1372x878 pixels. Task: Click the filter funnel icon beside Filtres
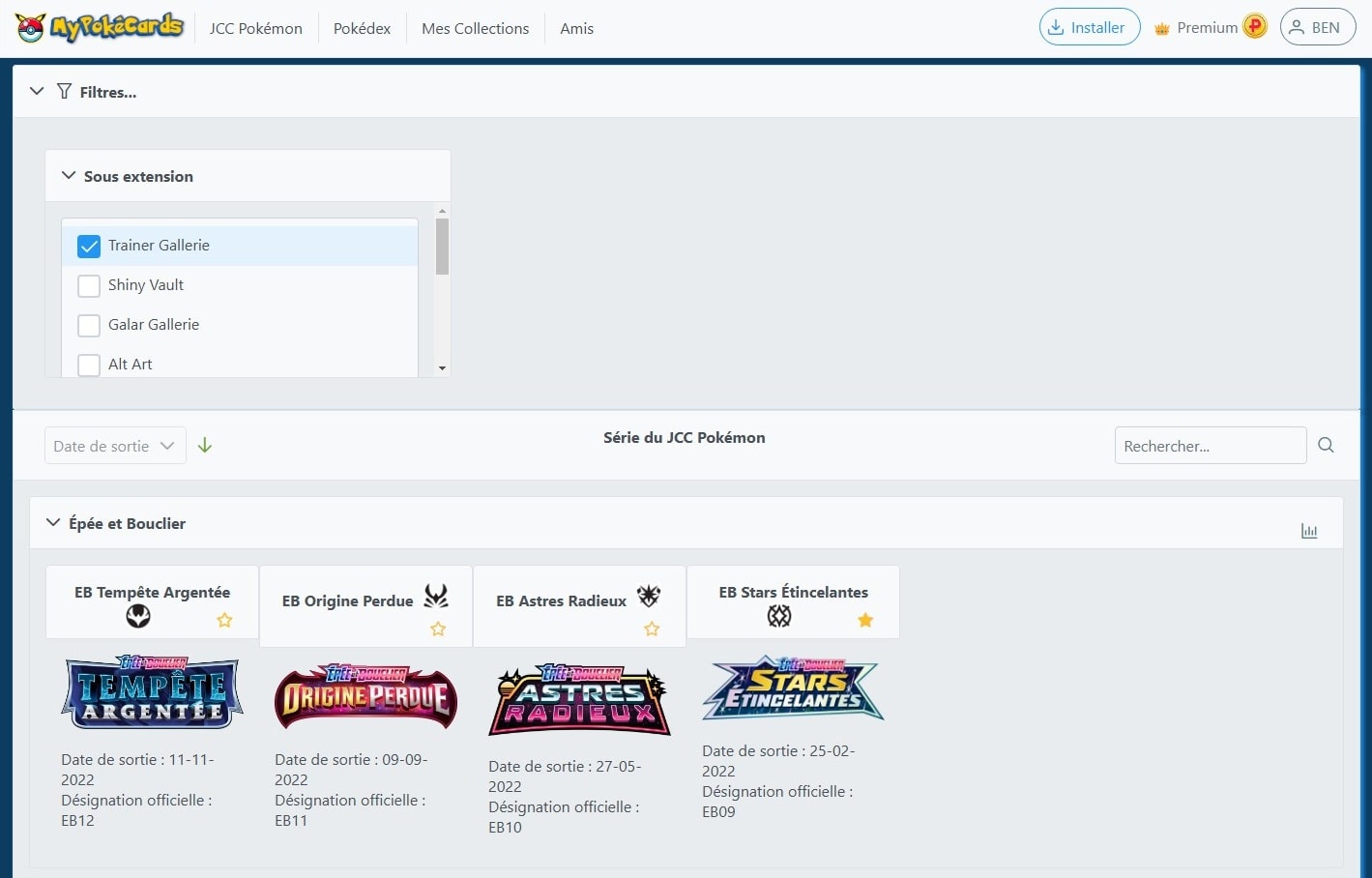pos(64,91)
